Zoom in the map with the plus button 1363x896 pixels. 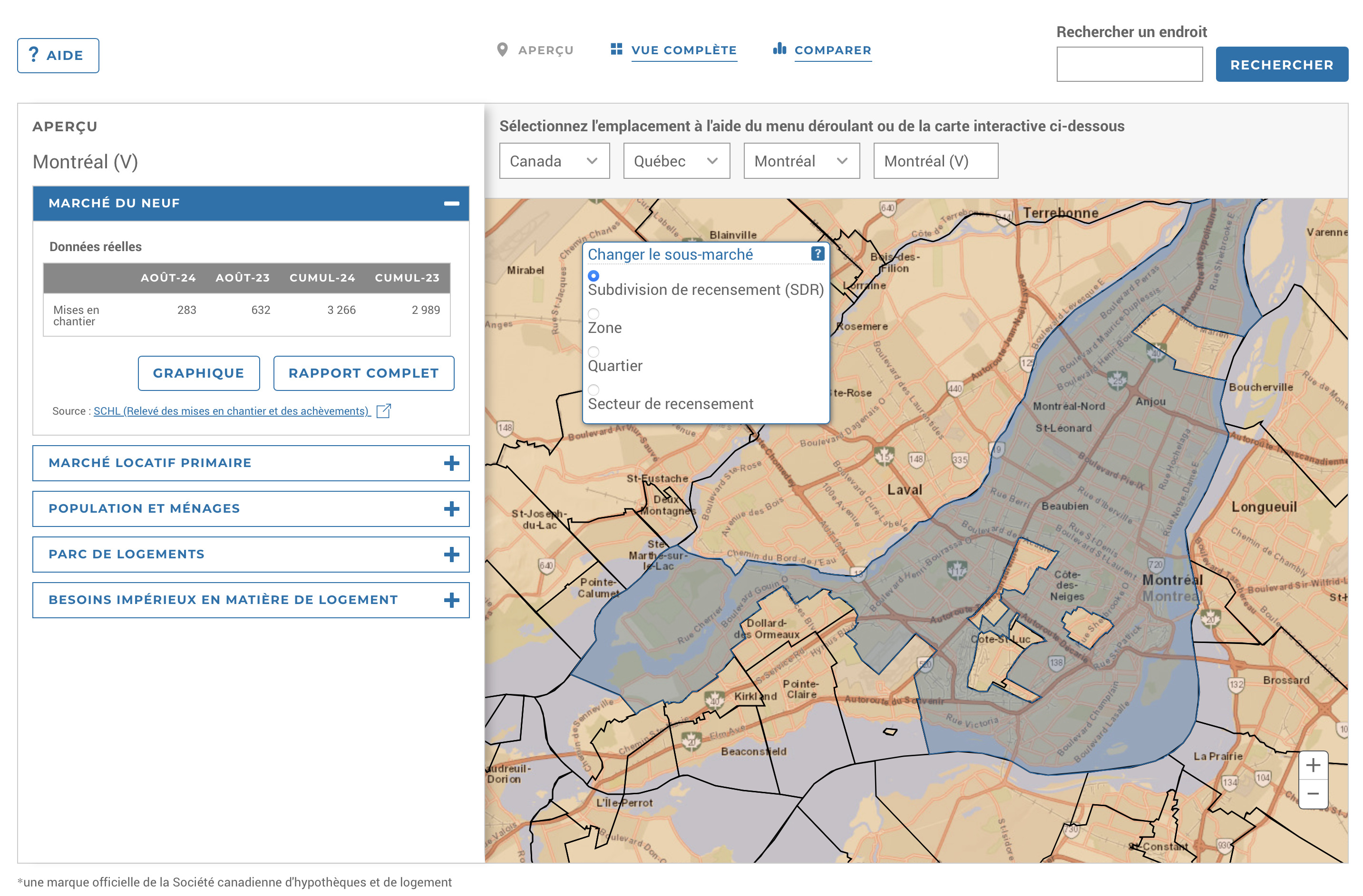point(1313,765)
